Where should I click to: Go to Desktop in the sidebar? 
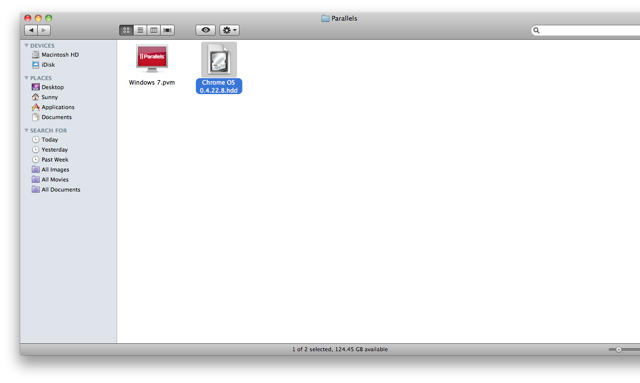pyautogui.click(x=48, y=87)
